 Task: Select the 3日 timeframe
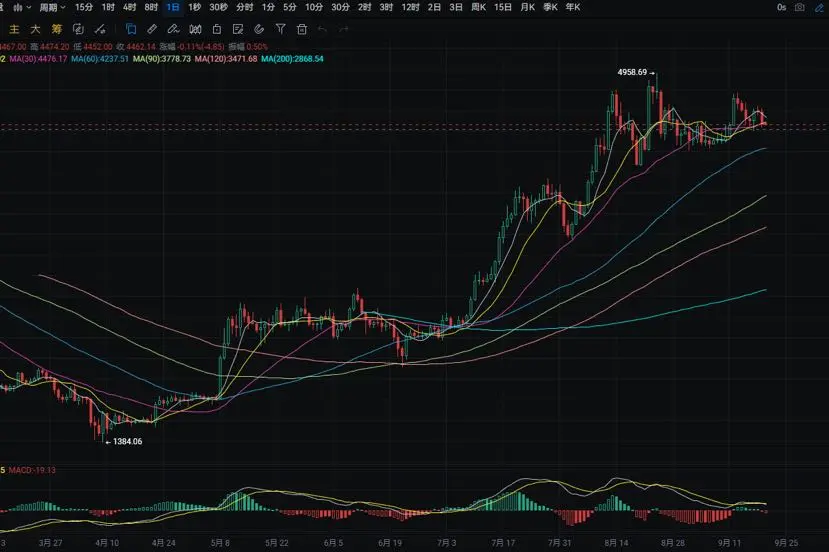(x=456, y=7)
